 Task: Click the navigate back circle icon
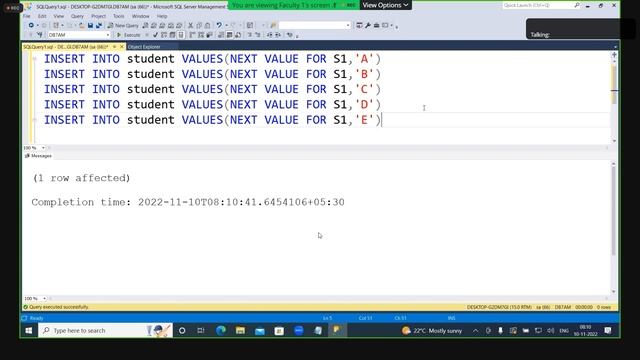[x=31, y=25]
